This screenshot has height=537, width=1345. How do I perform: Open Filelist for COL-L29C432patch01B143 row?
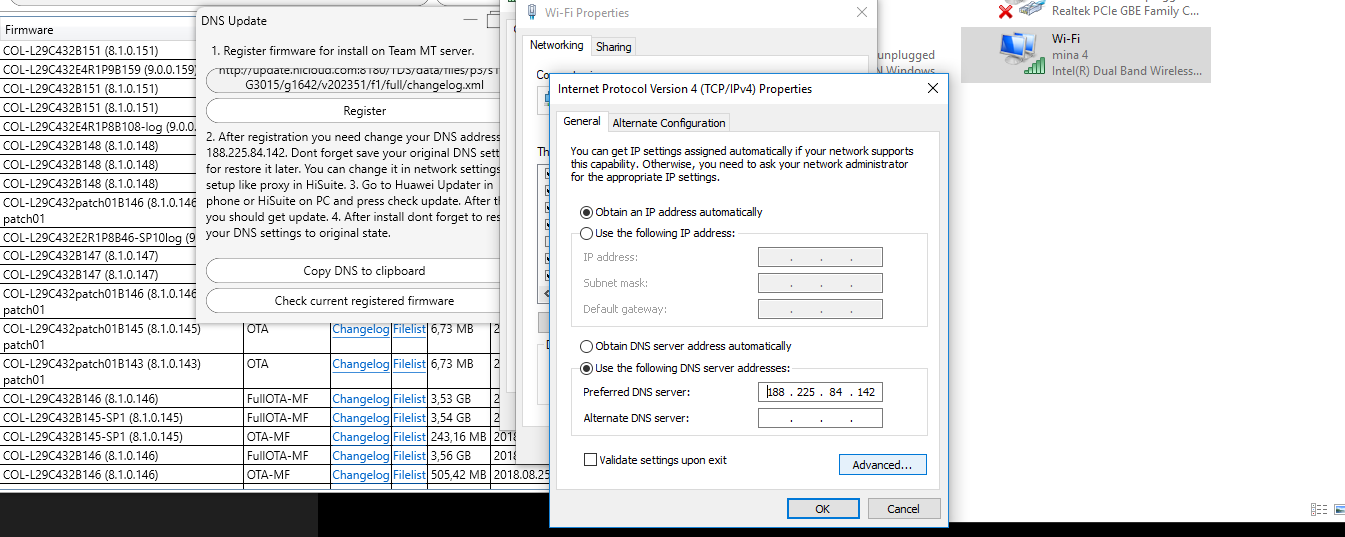click(409, 364)
